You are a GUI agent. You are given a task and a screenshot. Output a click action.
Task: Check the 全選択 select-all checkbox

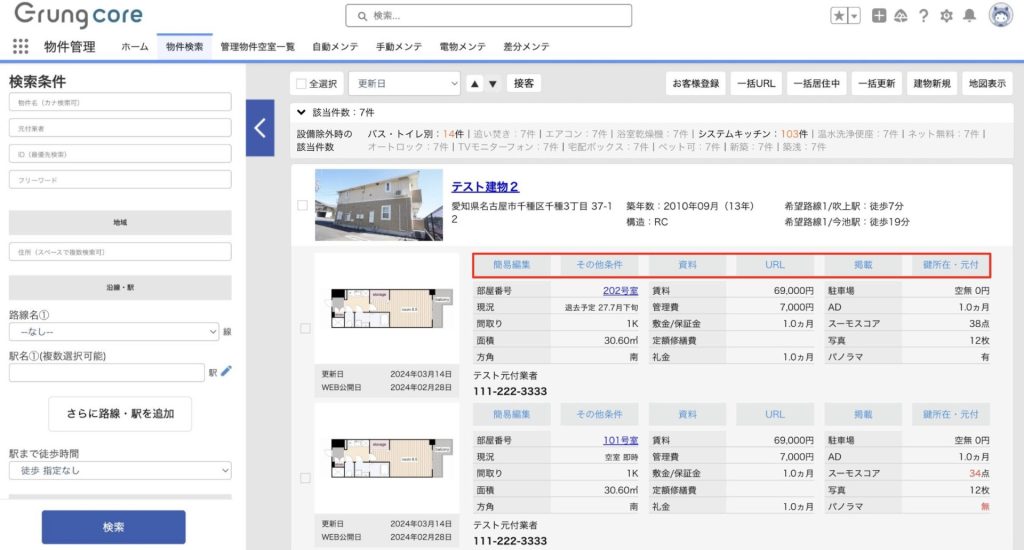pos(301,84)
